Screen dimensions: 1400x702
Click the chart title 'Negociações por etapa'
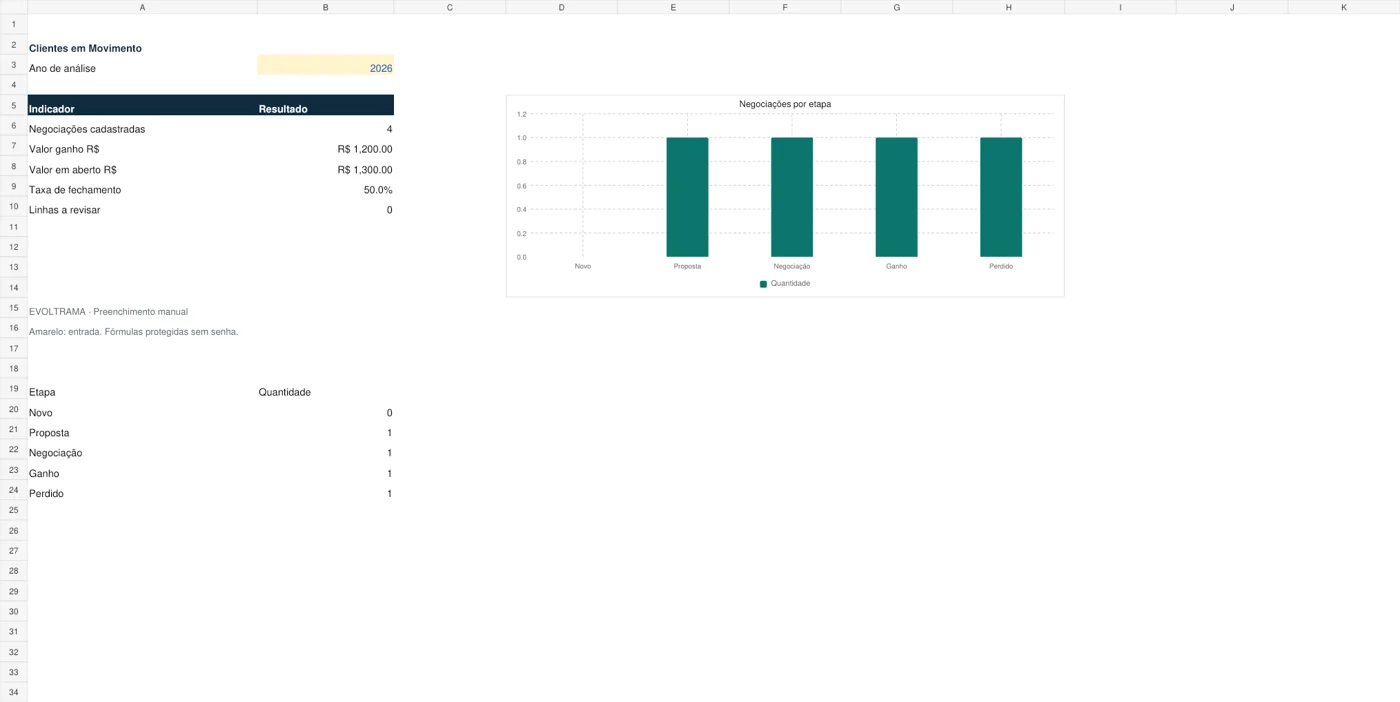click(x=785, y=104)
